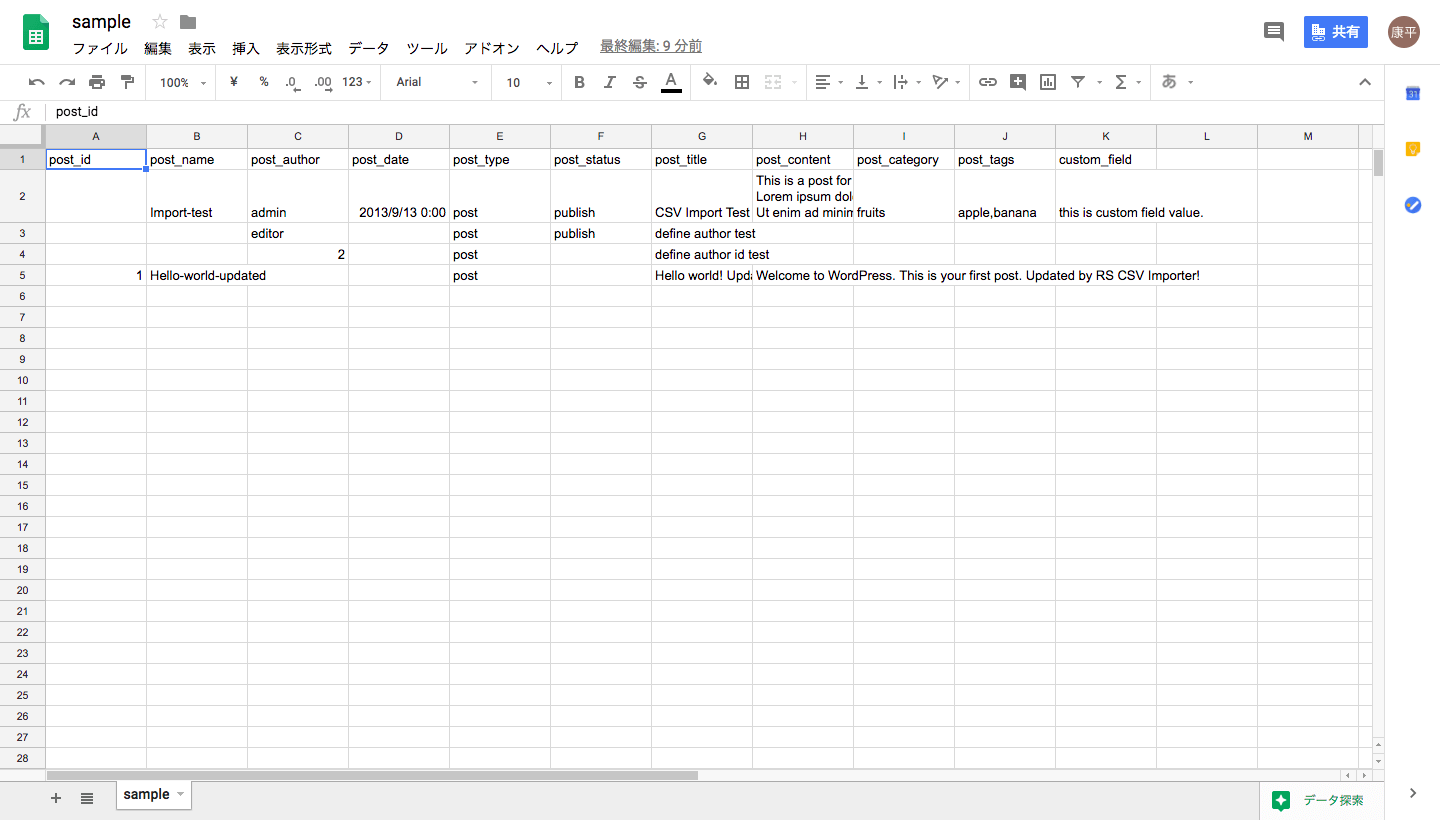Click the 最終編集: 9 分前 link
This screenshot has width=1440, height=820.
pyautogui.click(x=651, y=46)
